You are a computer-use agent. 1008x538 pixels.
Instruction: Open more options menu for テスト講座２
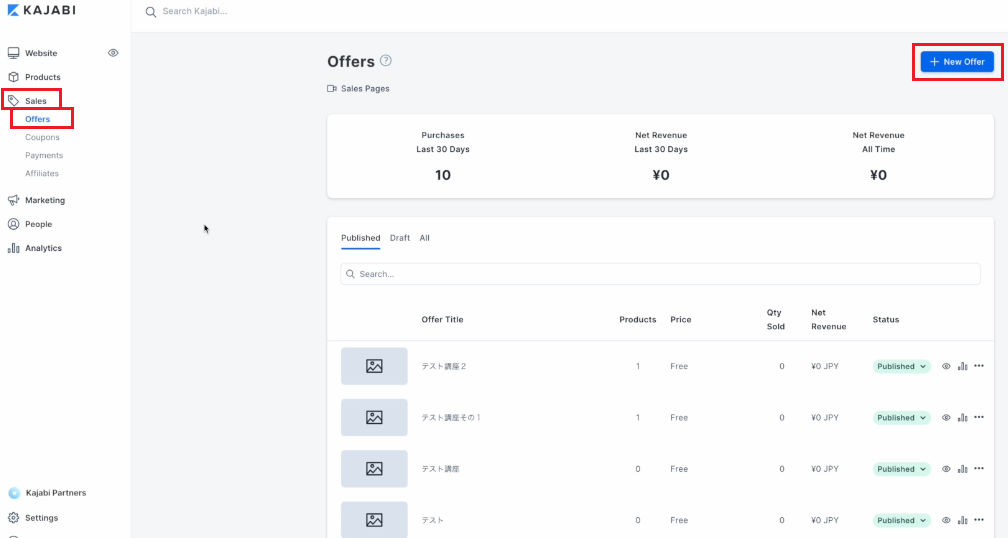[x=979, y=366]
